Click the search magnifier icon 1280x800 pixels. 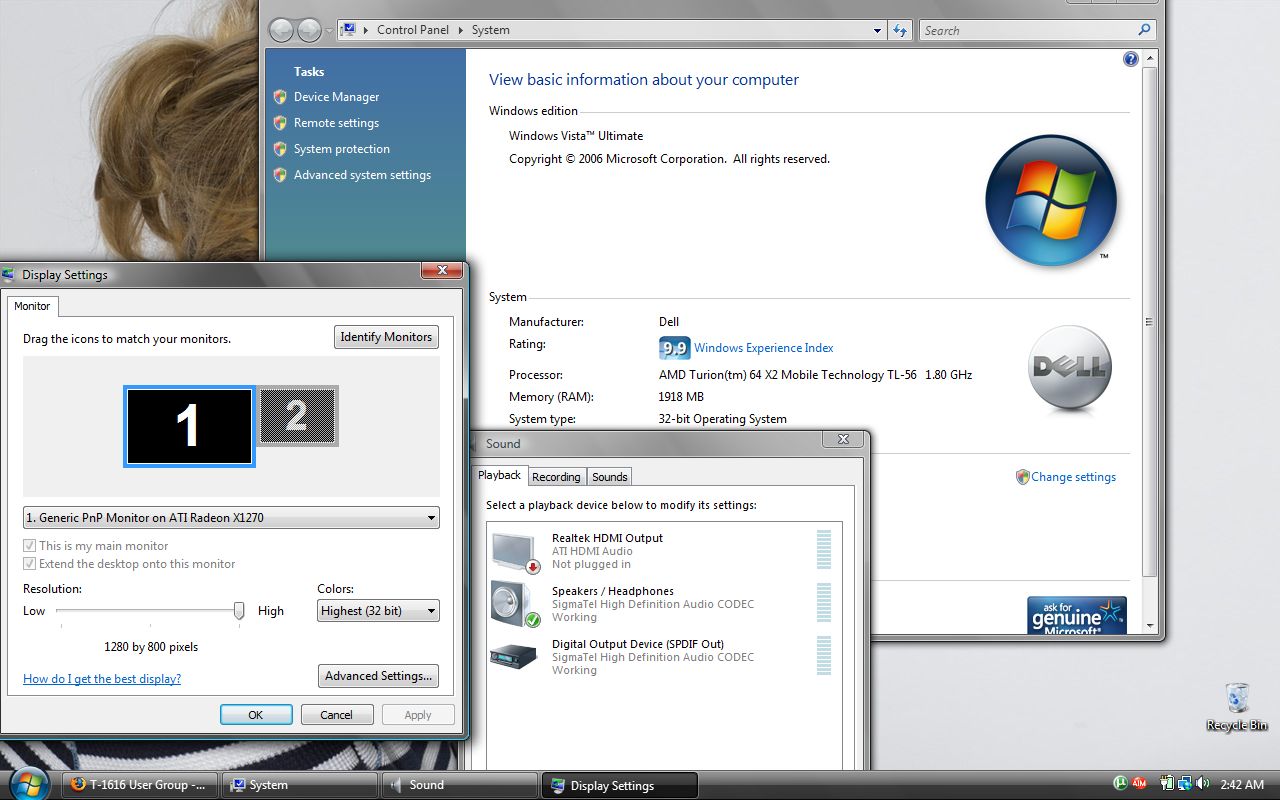click(1145, 30)
